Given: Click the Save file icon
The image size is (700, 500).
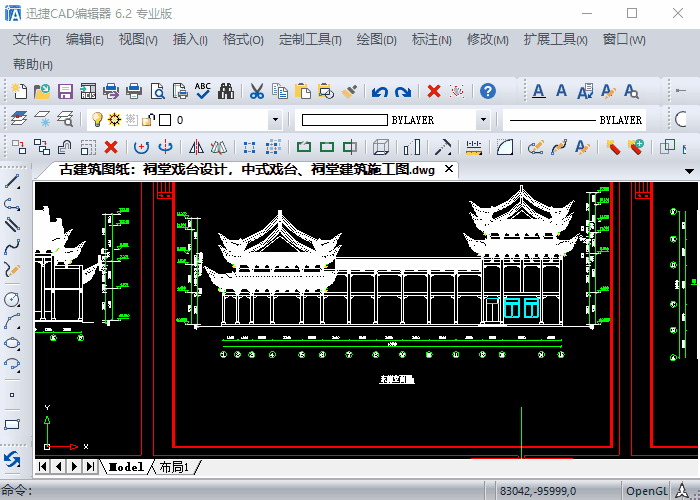Looking at the screenshot, I should click(x=65, y=92).
